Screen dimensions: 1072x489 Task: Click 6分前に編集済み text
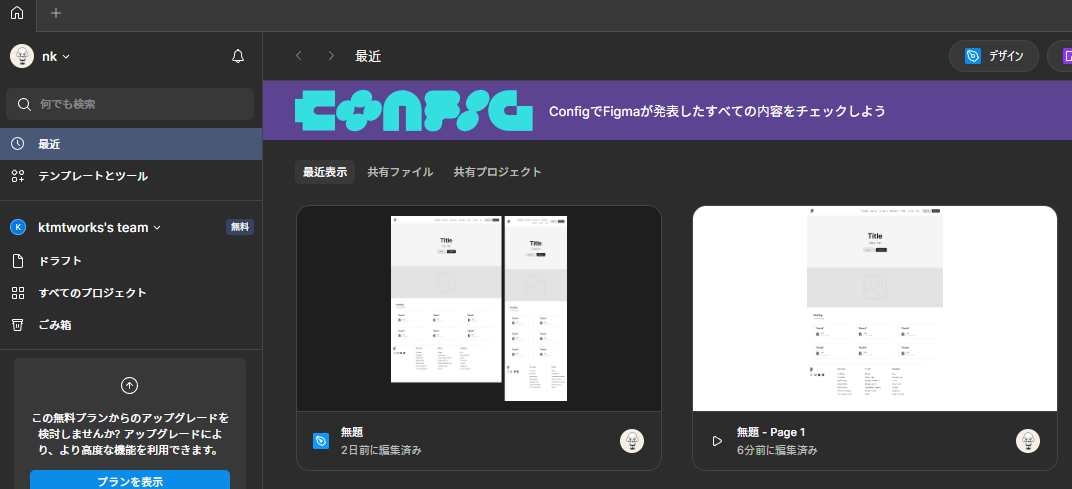pos(777,451)
